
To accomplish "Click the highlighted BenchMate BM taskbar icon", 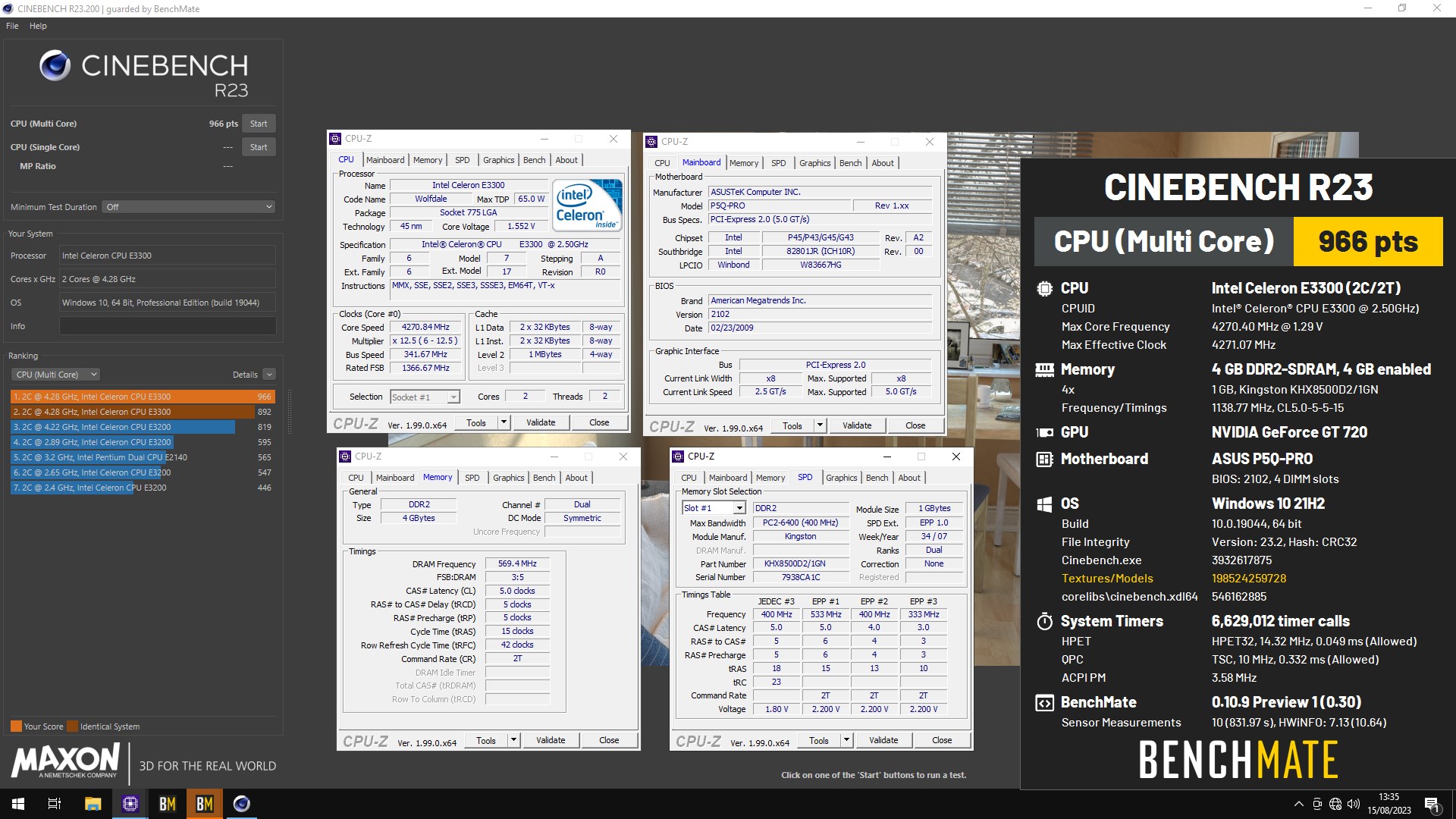I will pos(204,804).
